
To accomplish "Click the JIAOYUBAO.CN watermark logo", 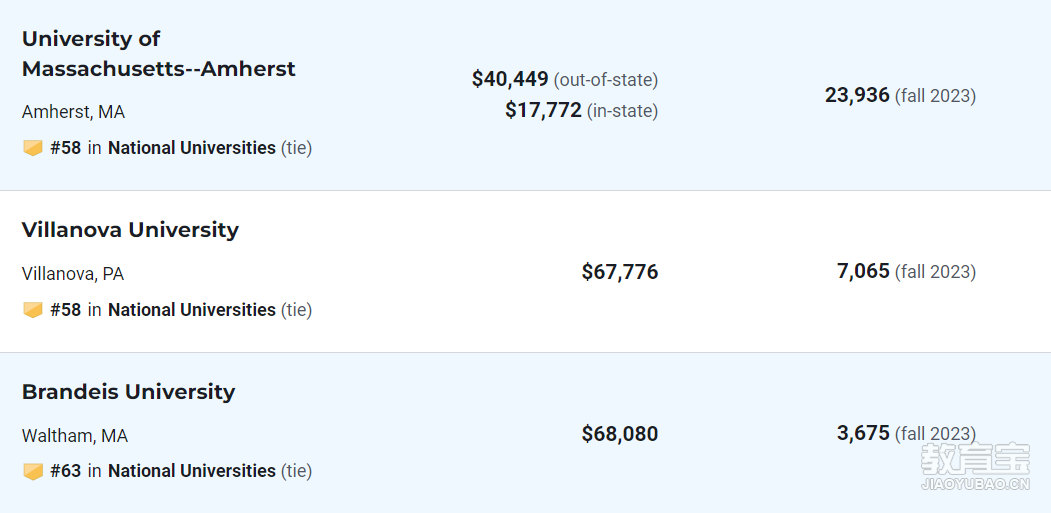I will [975, 467].
